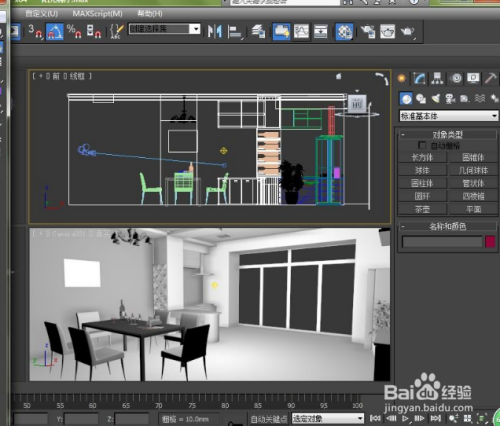Toggle the 3D Snaps button

coord(35,32)
